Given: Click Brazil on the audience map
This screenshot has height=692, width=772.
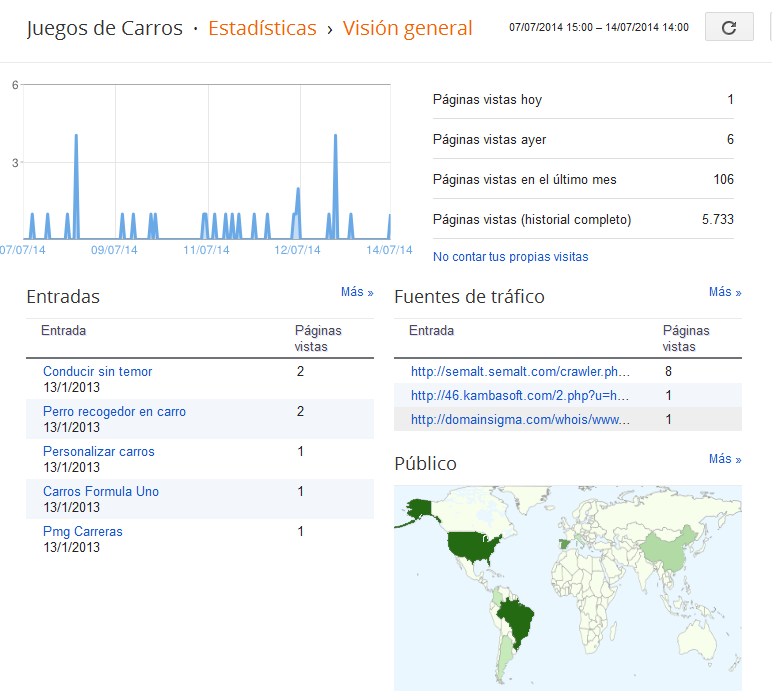Looking at the screenshot, I should pos(516,621).
